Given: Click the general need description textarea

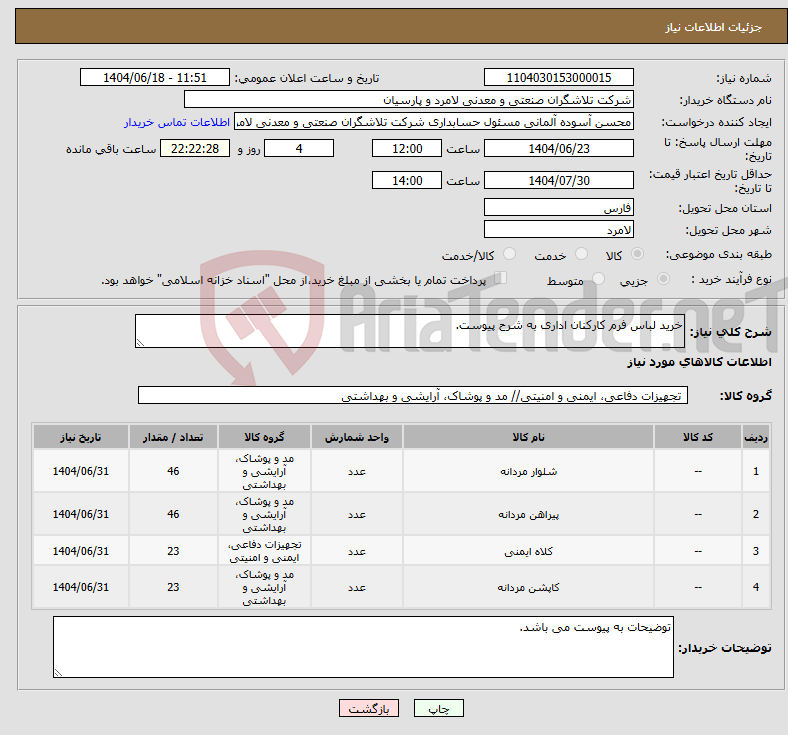Looking at the screenshot, I should (410, 331).
